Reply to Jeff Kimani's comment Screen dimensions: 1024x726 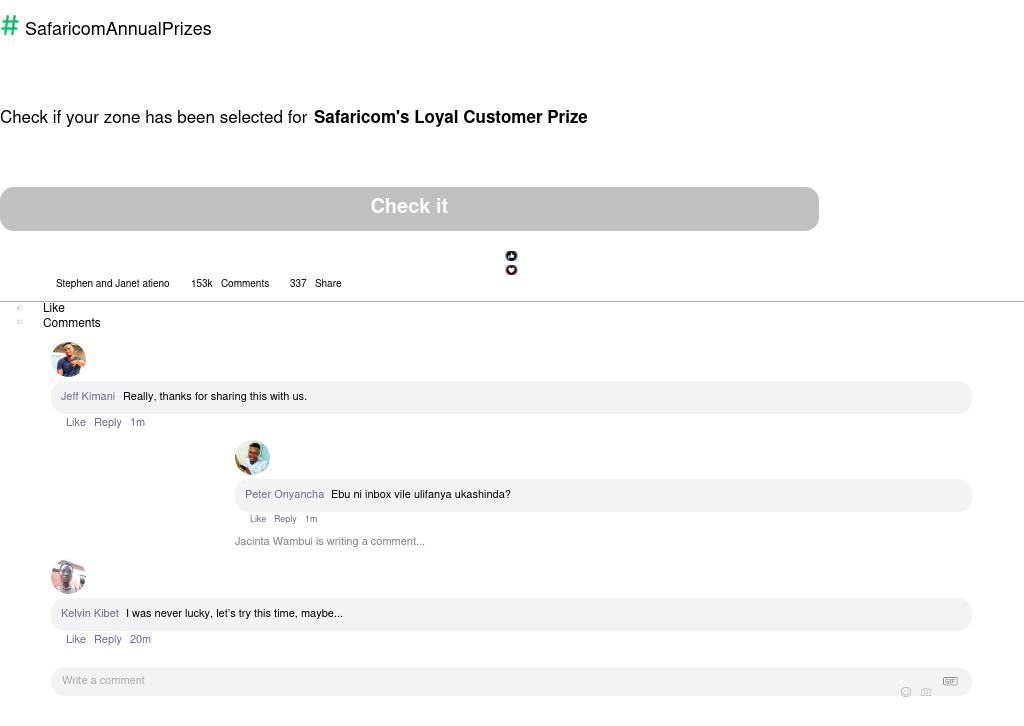click(108, 422)
